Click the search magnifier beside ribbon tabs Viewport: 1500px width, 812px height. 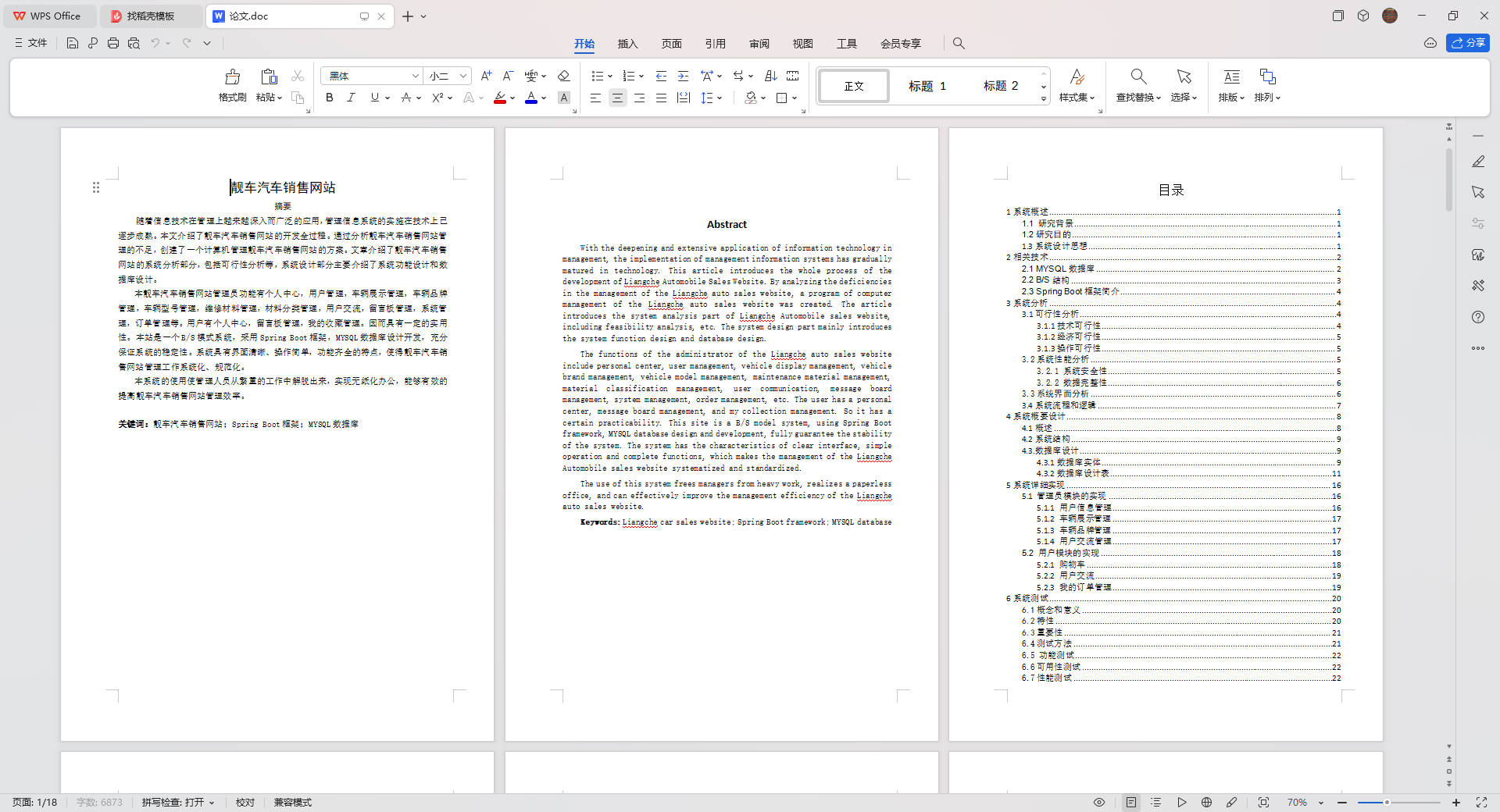(959, 44)
